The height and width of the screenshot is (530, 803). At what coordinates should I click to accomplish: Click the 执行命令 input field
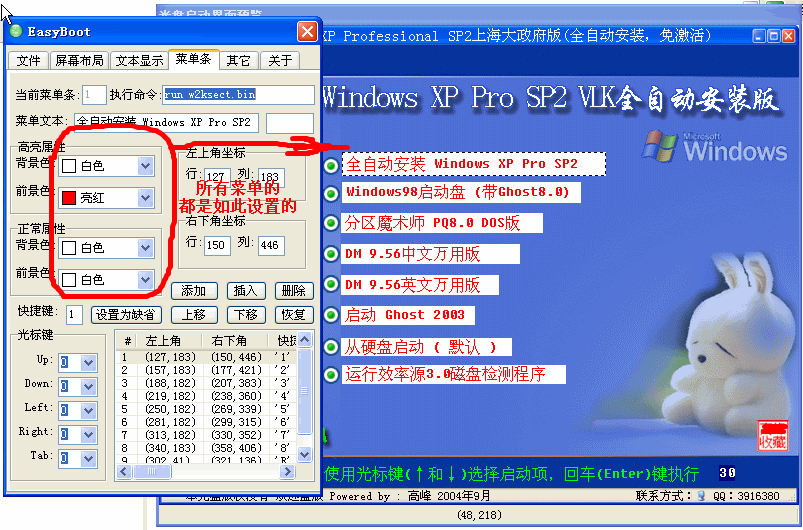pos(238,95)
